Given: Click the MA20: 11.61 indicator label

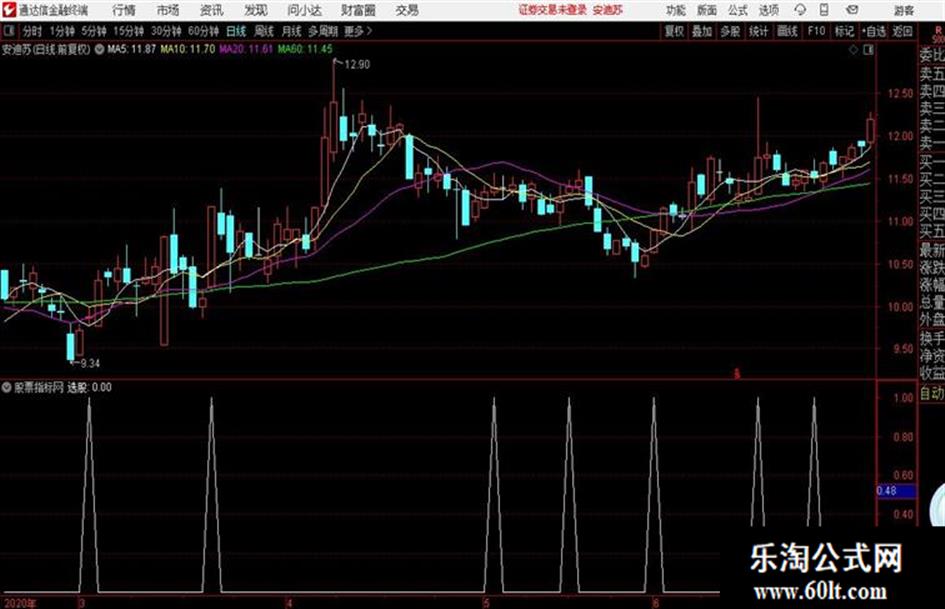Looking at the screenshot, I should click(246, 49).
